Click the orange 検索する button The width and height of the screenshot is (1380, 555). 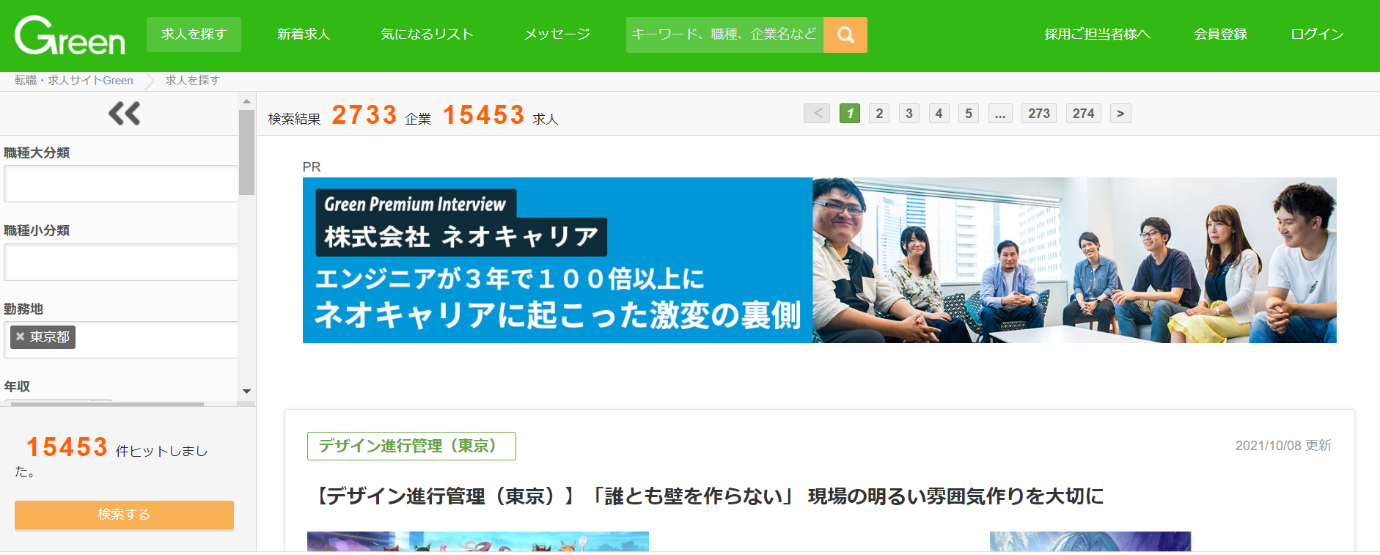point(124,515)
